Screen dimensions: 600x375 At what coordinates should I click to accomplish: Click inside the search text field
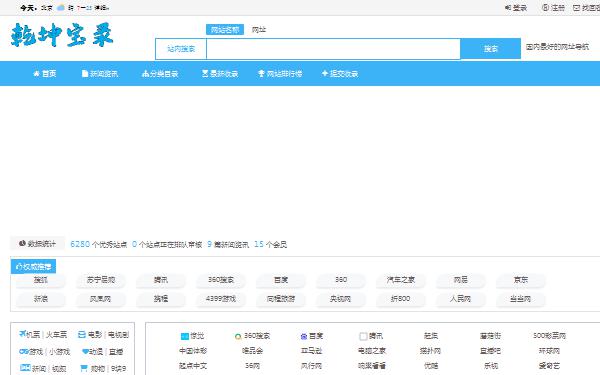coord(333,49)
